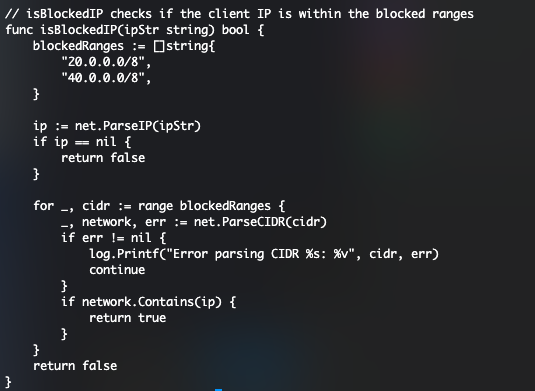This screenshot has width=535, height=391.
Task: Click the 'if ip == nil' condition
Action: tap(82, 142)
